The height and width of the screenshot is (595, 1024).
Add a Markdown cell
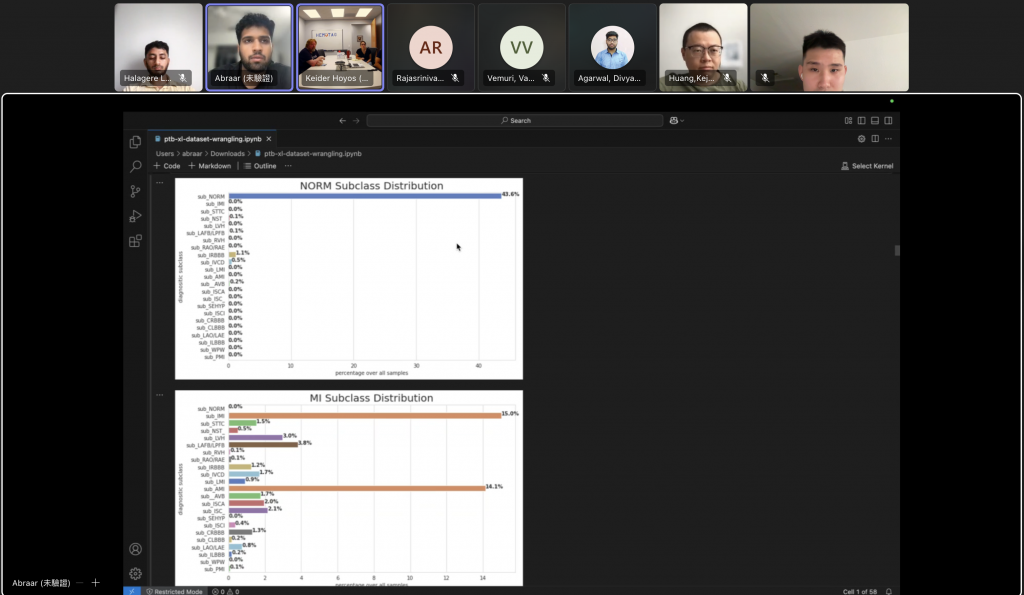pos(210,166)
